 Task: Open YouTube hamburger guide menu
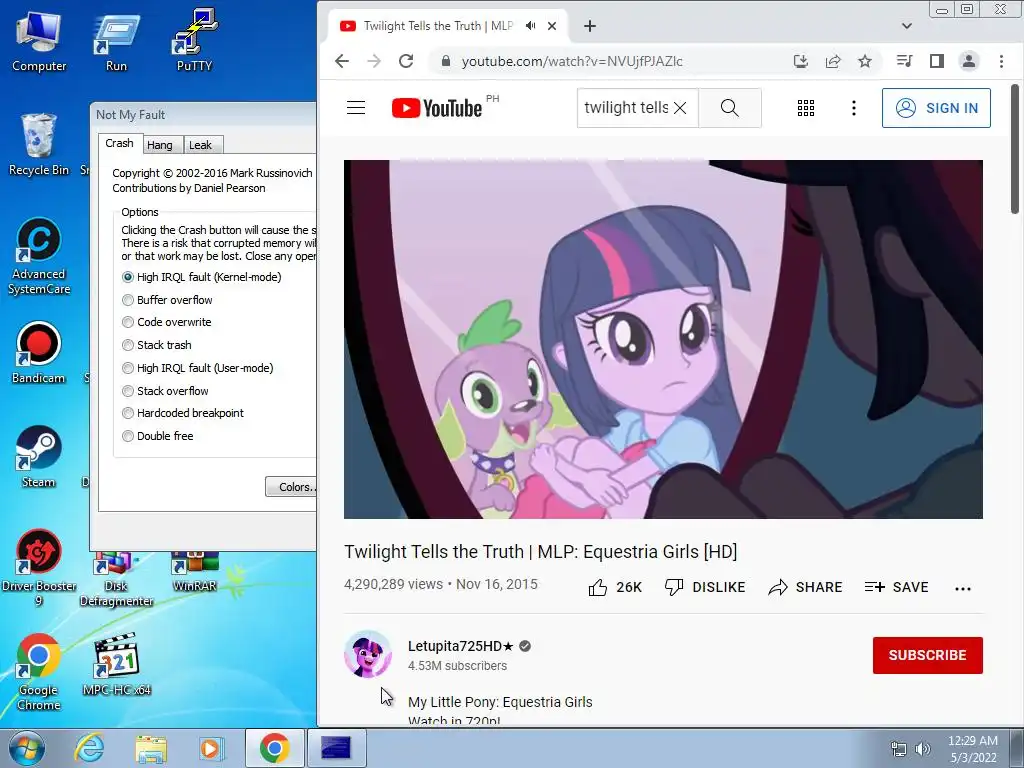356,108
